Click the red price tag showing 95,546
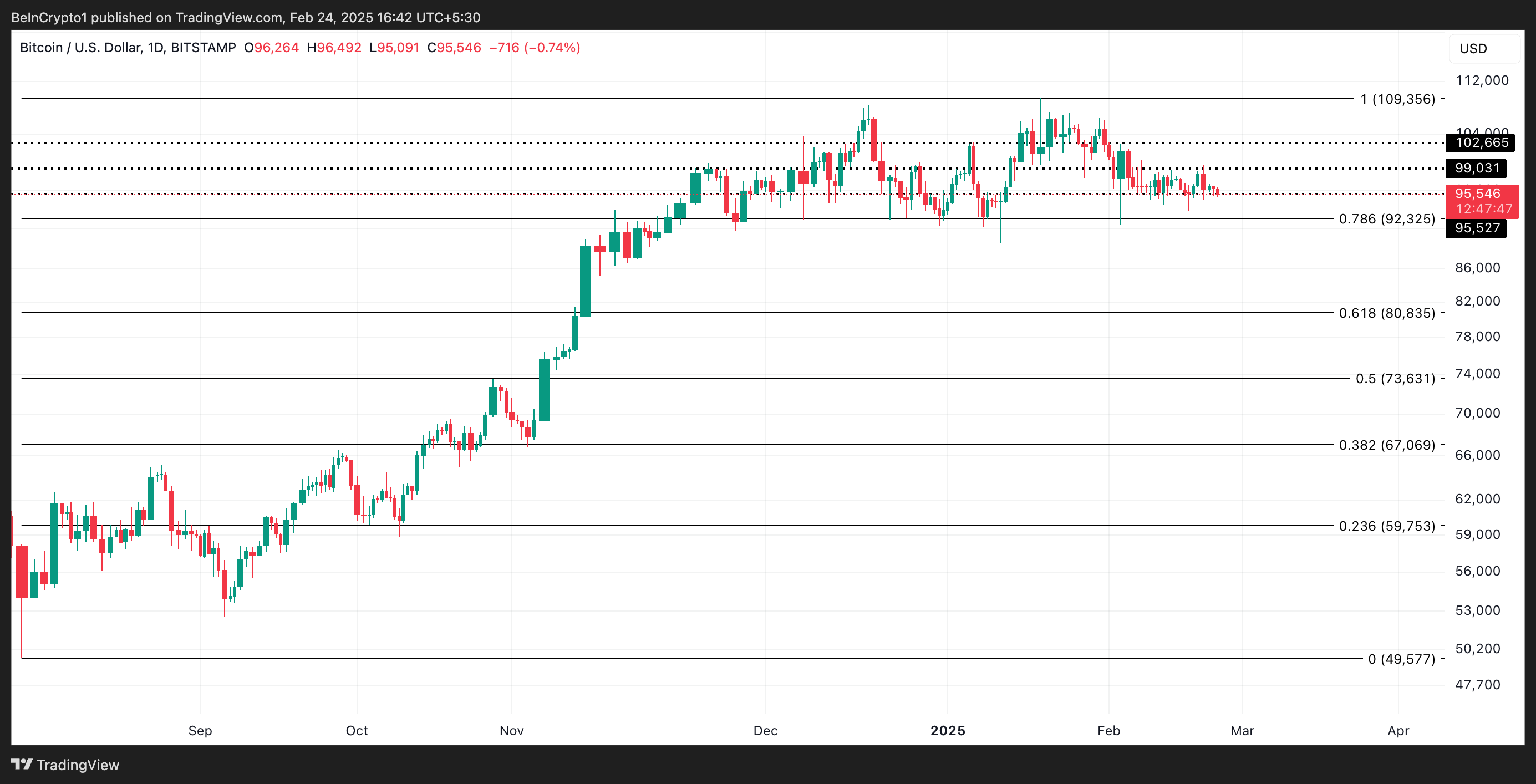This screenshot has height=784, width=1536. 1477,193
